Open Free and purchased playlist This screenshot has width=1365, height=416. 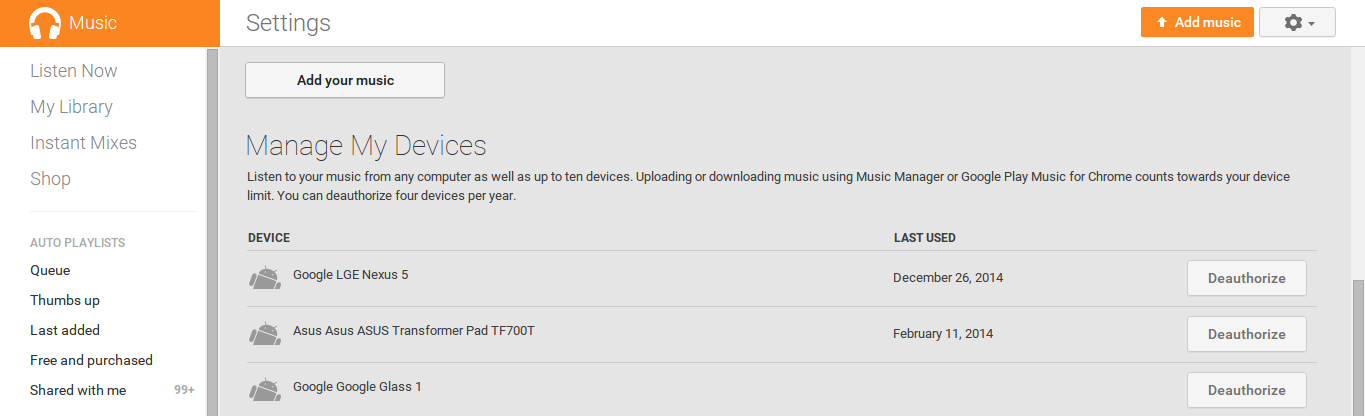pyautogui.click(x=91, y=360)
